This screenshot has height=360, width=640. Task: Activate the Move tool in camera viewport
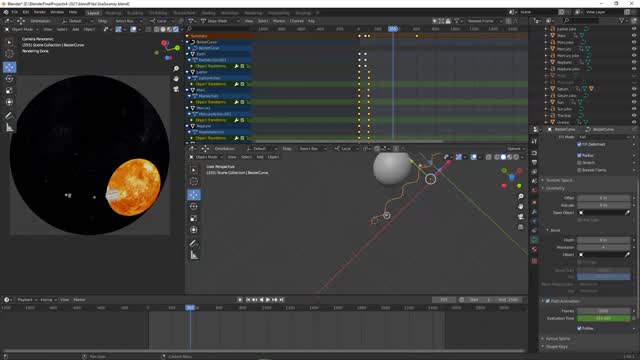pyautogui.click(x=9, y=67)
